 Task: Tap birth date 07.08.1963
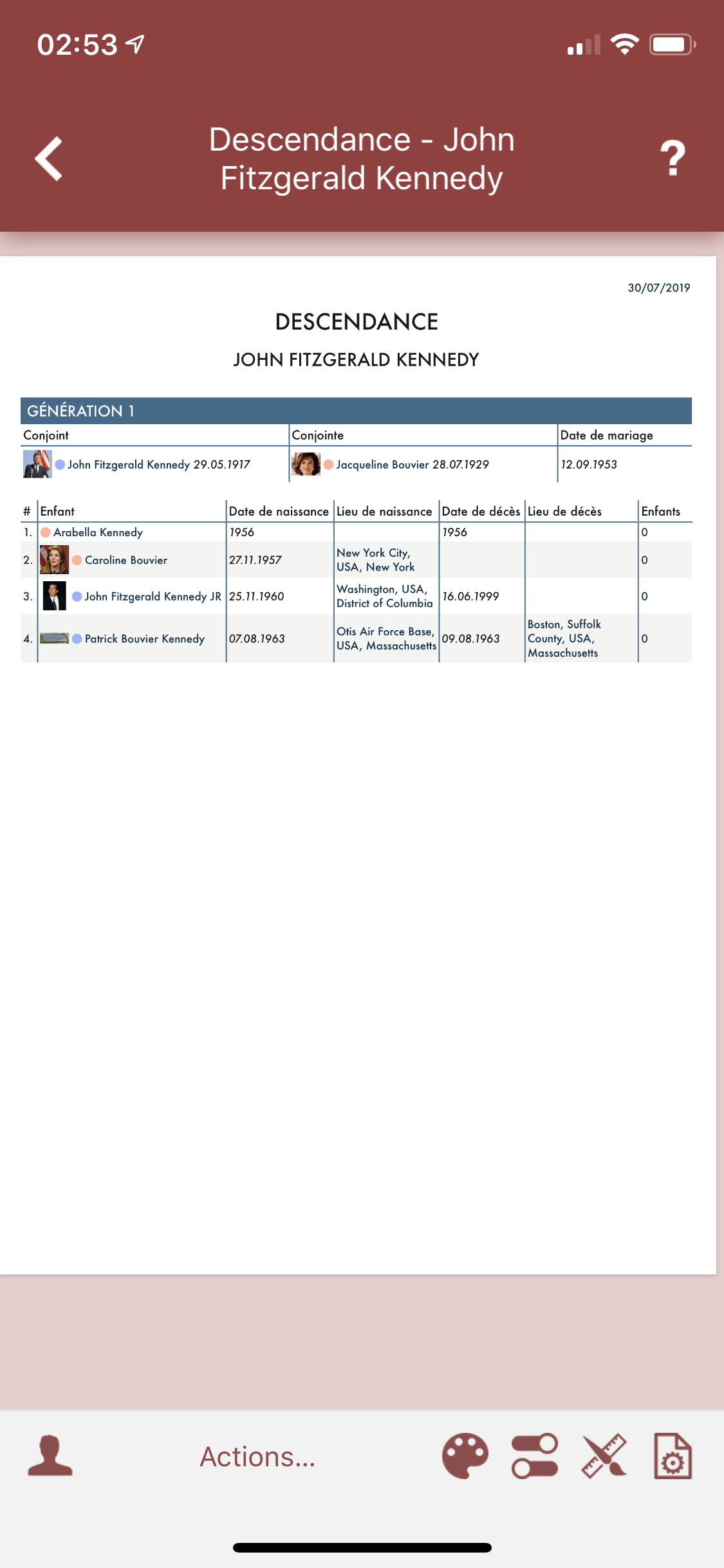click(x=257, y=639)
